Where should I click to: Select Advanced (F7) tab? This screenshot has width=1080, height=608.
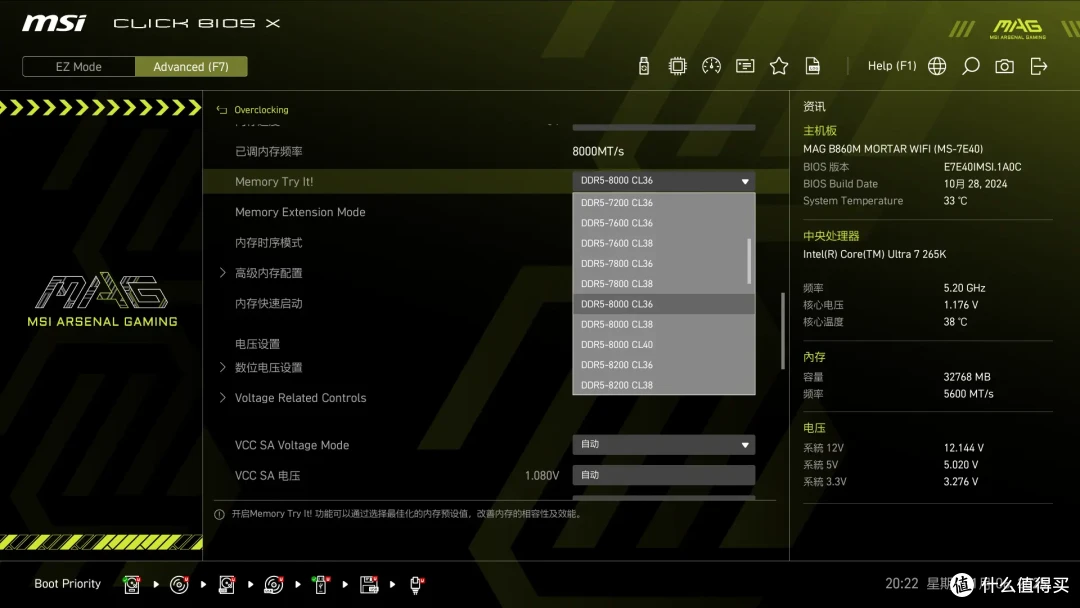coord(191,67)
